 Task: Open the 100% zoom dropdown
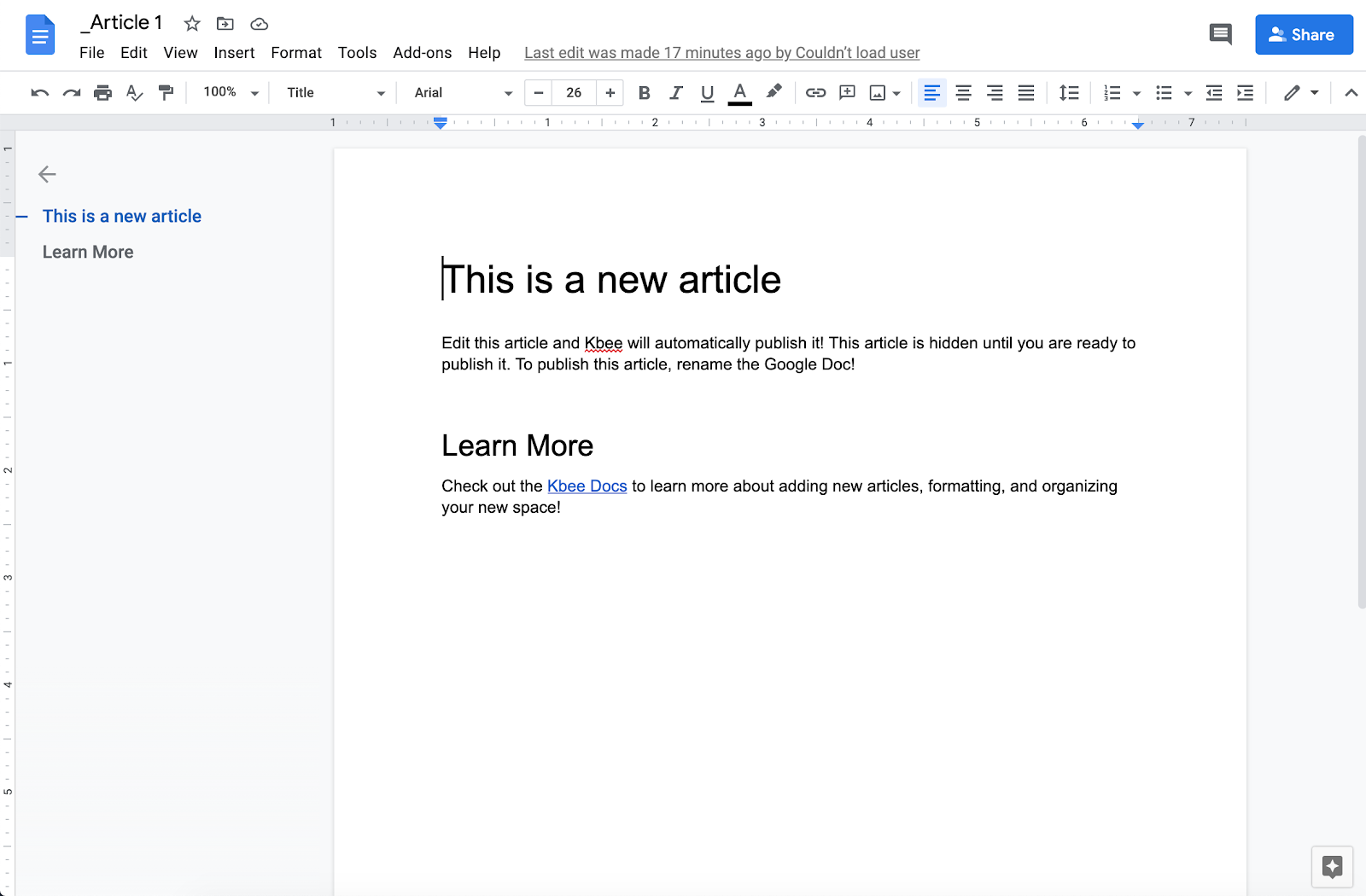(231, 92)
